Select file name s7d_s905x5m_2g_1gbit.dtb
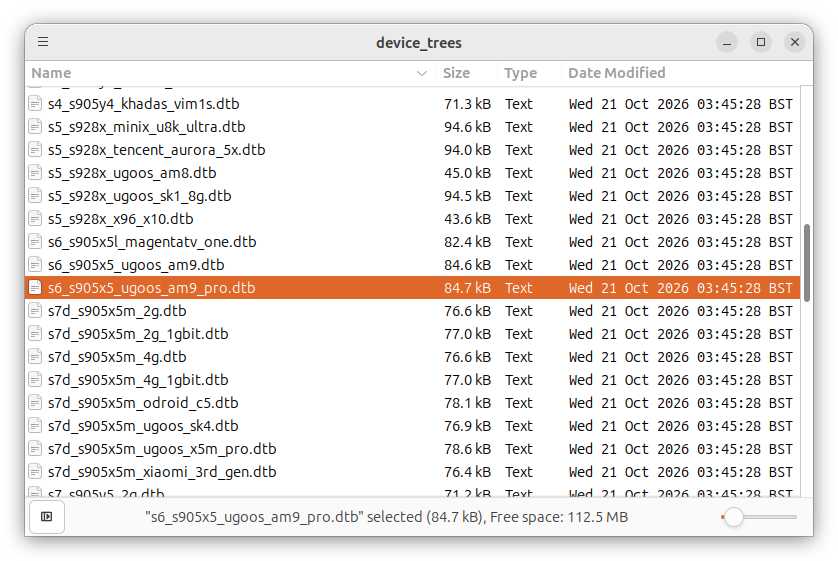The width and height of the screenshot is (838, 561). 138,333
